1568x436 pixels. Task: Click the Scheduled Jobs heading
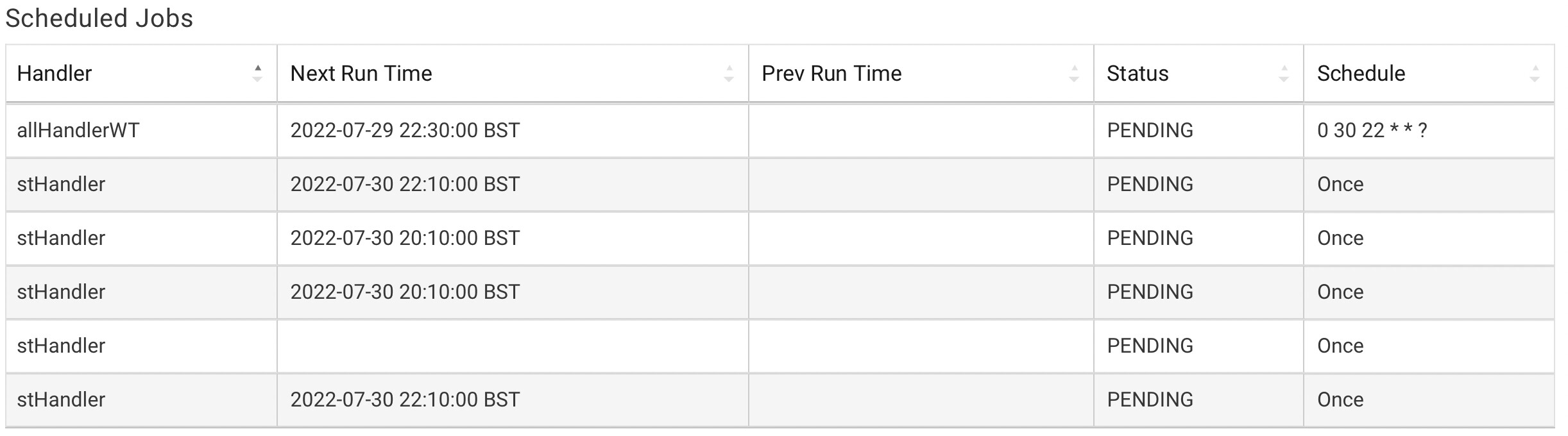(99, 18)
